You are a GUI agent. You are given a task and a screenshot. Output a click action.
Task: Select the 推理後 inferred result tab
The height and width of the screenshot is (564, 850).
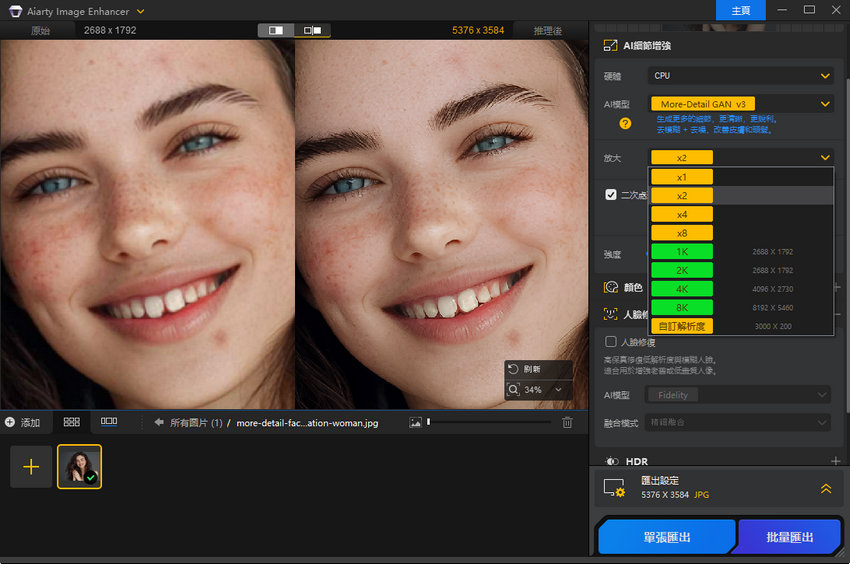(548, 30)
